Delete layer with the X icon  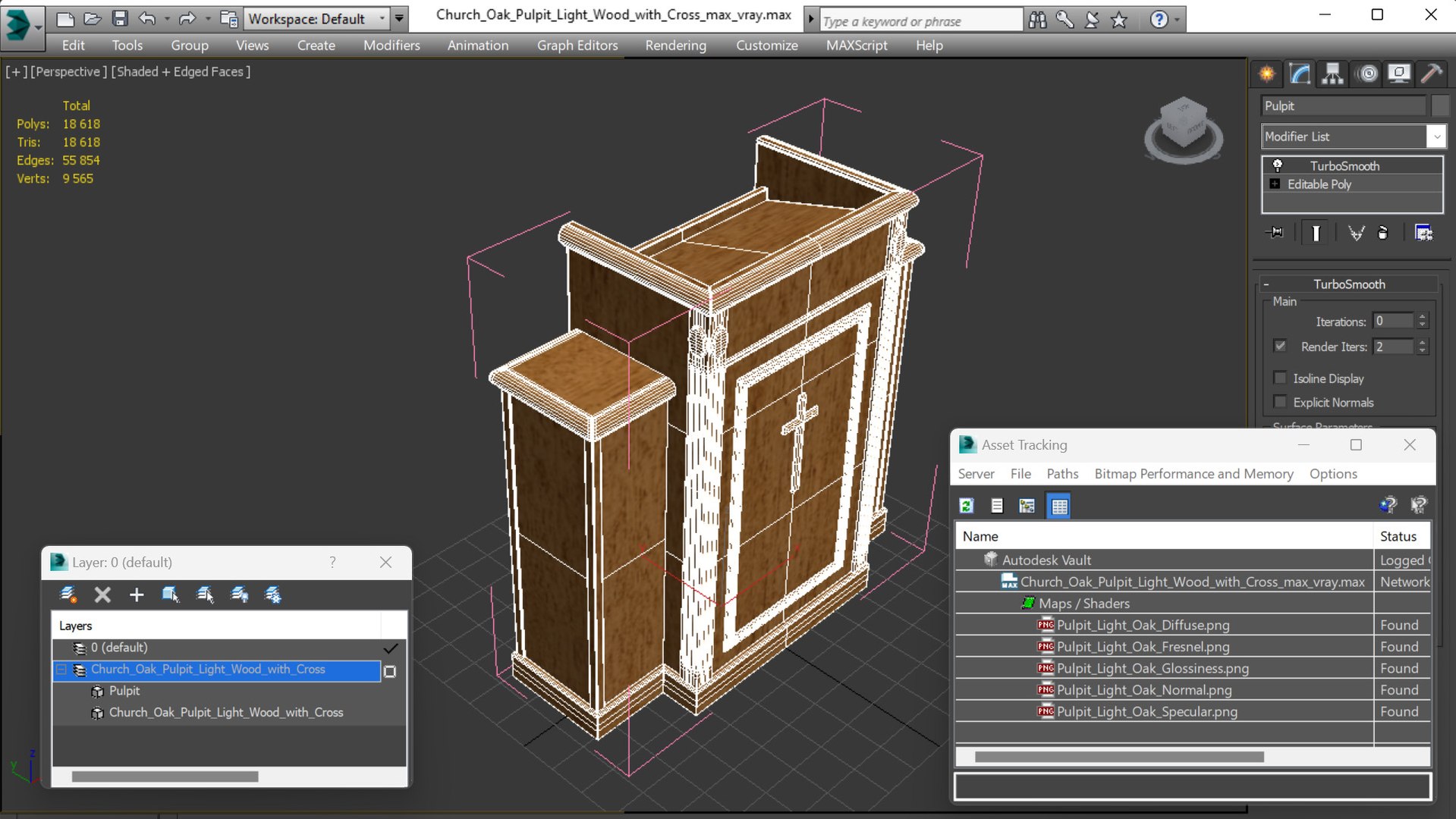coord(102,595)
